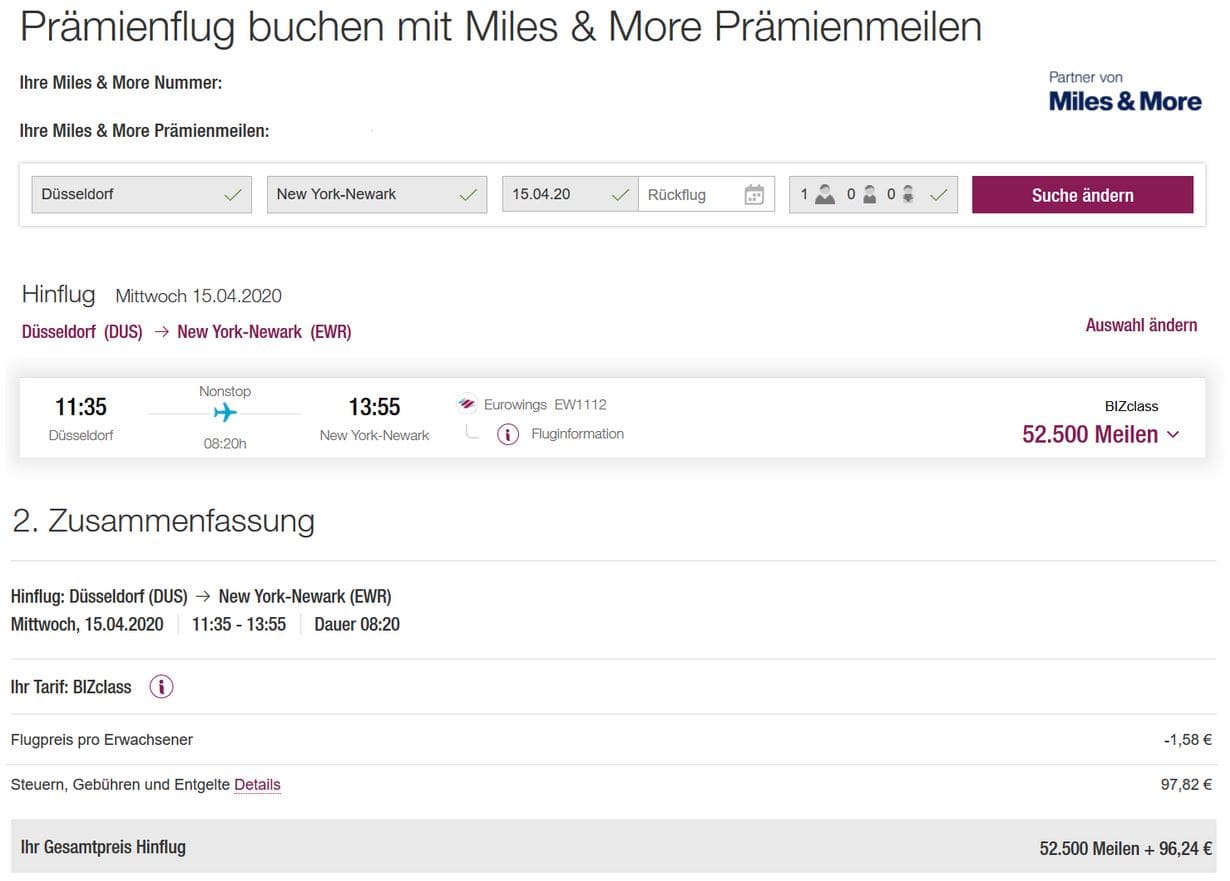Screen dimensions: 1230x881
Task: Click the 13:55 arrival time
Action: pos(374,407)
